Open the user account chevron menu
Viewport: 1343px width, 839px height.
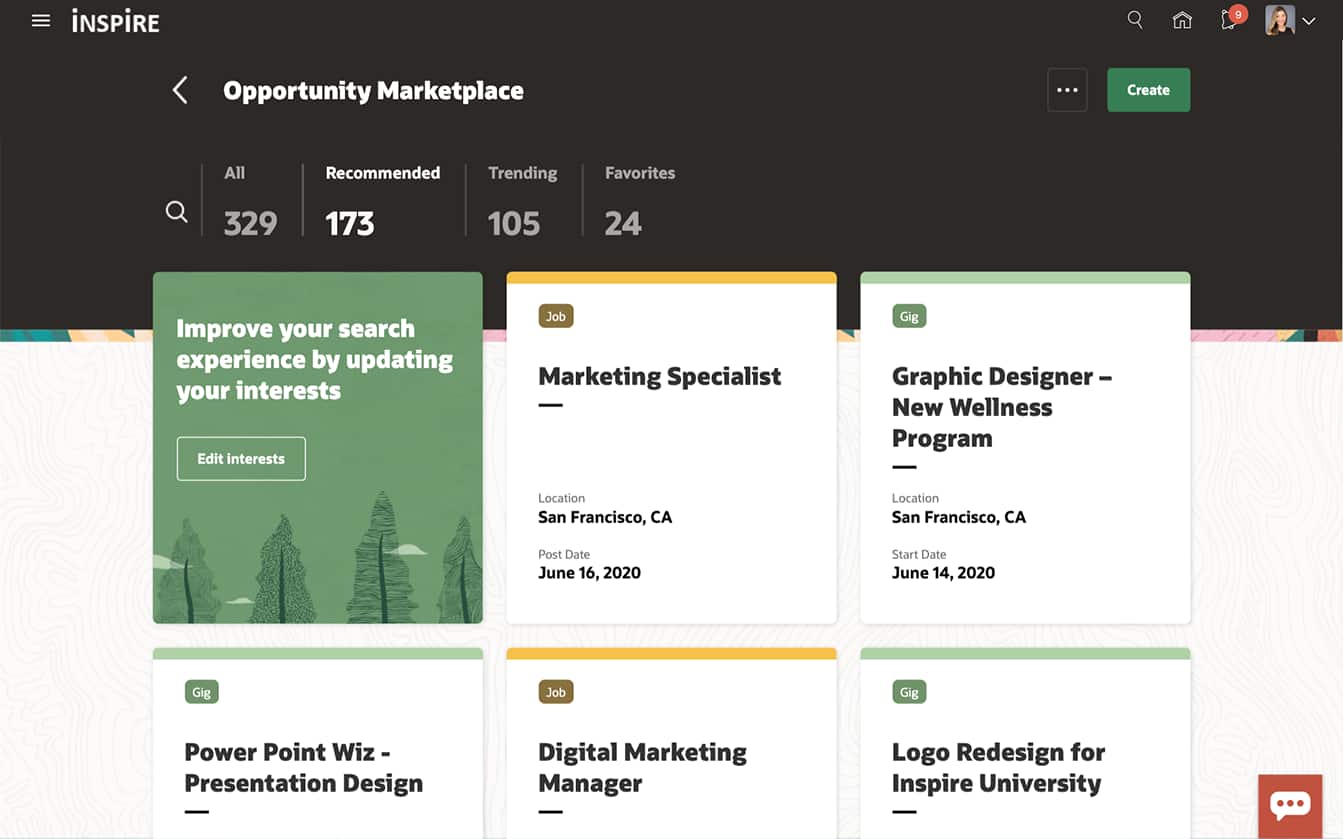click(x=1309, y=19)
